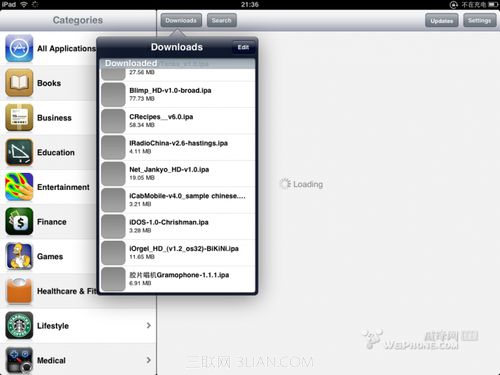This screenshot has width=500, height=375.
Task: Select the Healthcare scale icon
Action: 19,291
